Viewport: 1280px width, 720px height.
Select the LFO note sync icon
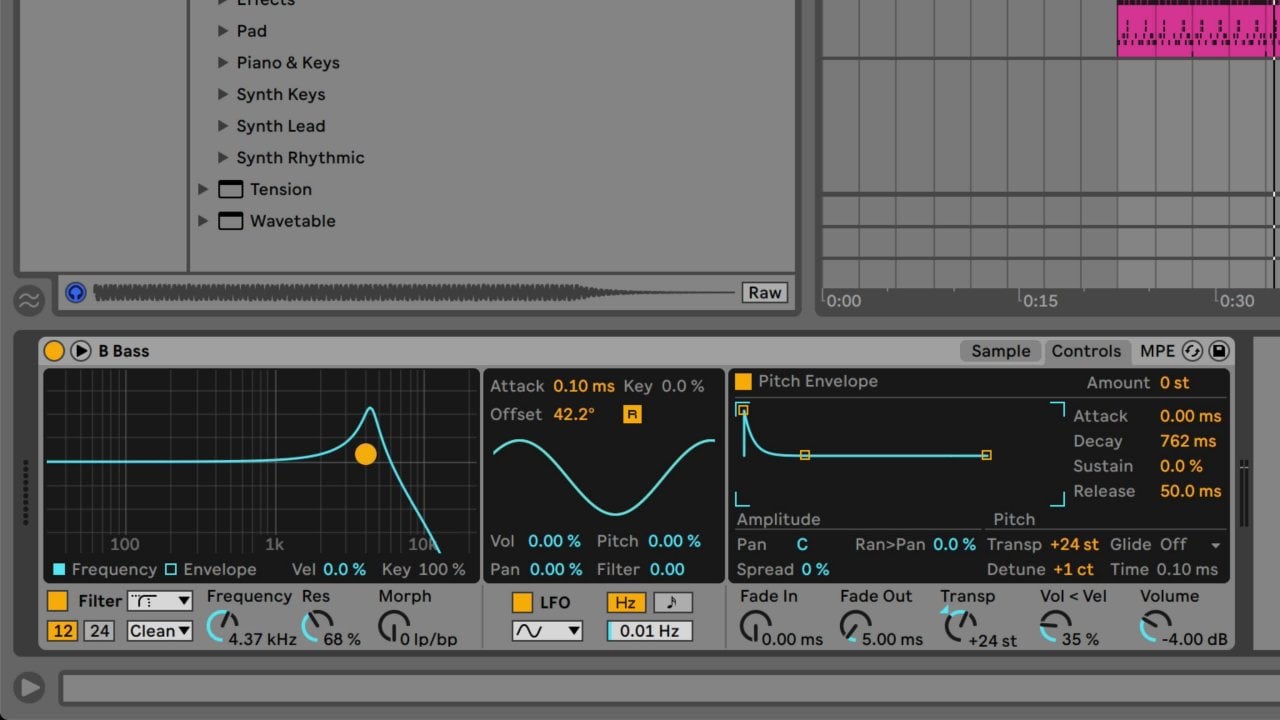[x=672, y=602]
